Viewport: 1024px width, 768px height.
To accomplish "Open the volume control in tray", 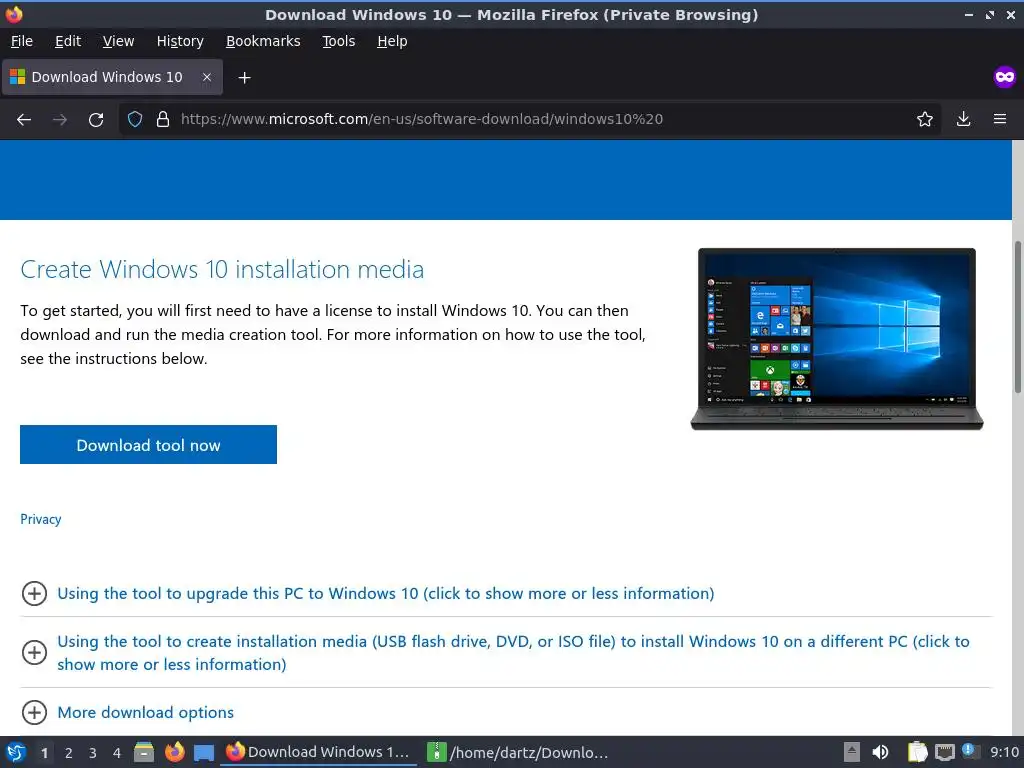I will 880,752.
